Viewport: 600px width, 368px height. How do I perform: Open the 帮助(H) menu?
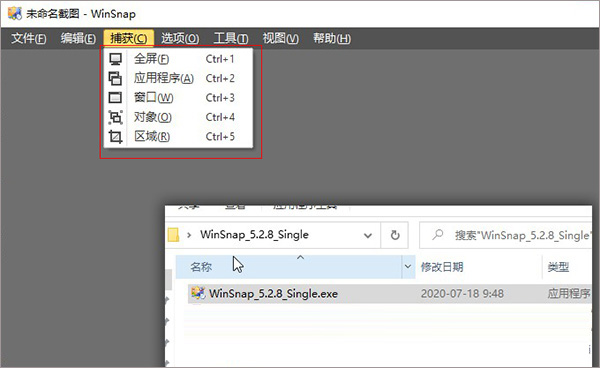click(332, 38)
